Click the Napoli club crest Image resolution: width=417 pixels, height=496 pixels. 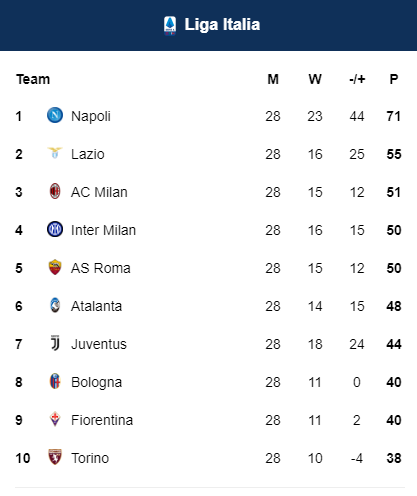[x=55, y=115]
